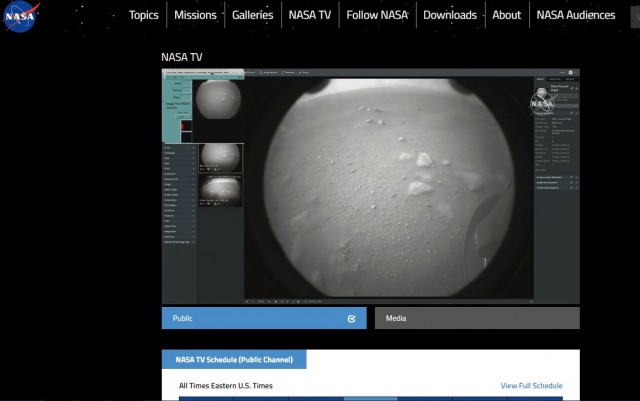Click the All Times Eastern U.S. Times text

click(226, 385)
